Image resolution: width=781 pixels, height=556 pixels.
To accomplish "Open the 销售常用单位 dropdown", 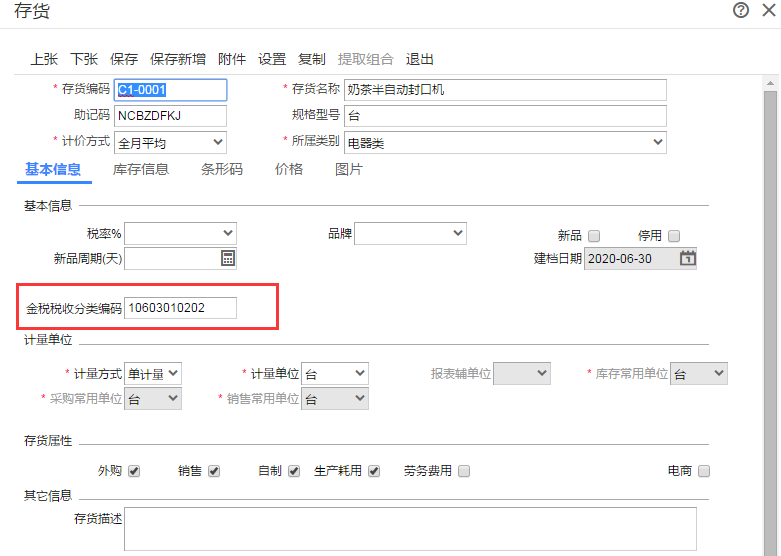I will coord(335,398).
